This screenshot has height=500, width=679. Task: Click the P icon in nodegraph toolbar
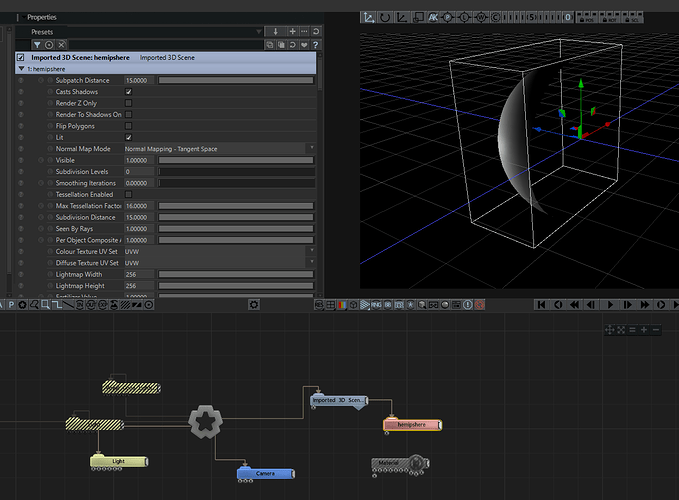pos(11,305)
